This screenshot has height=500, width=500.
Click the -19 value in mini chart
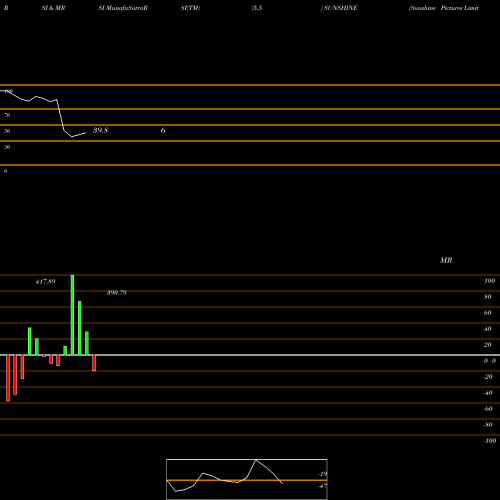click(322, 474)
